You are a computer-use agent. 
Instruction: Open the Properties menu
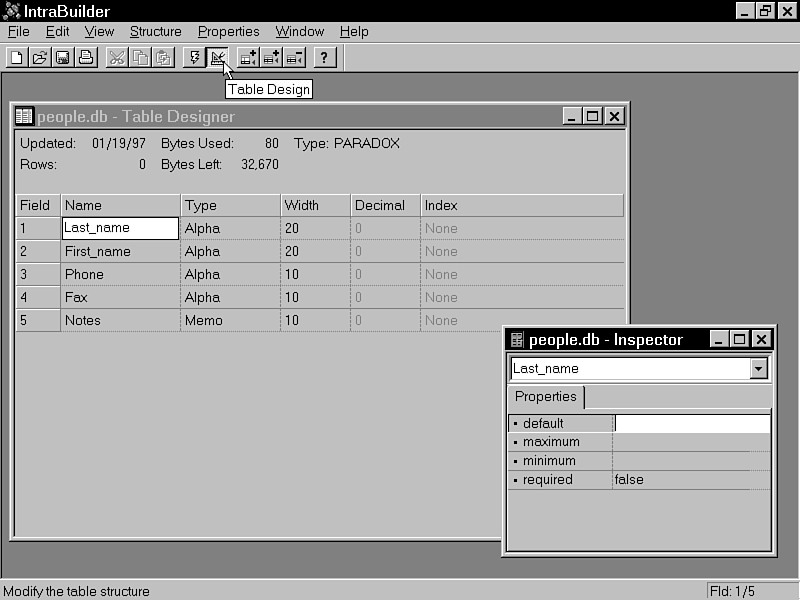coord(228,31)
